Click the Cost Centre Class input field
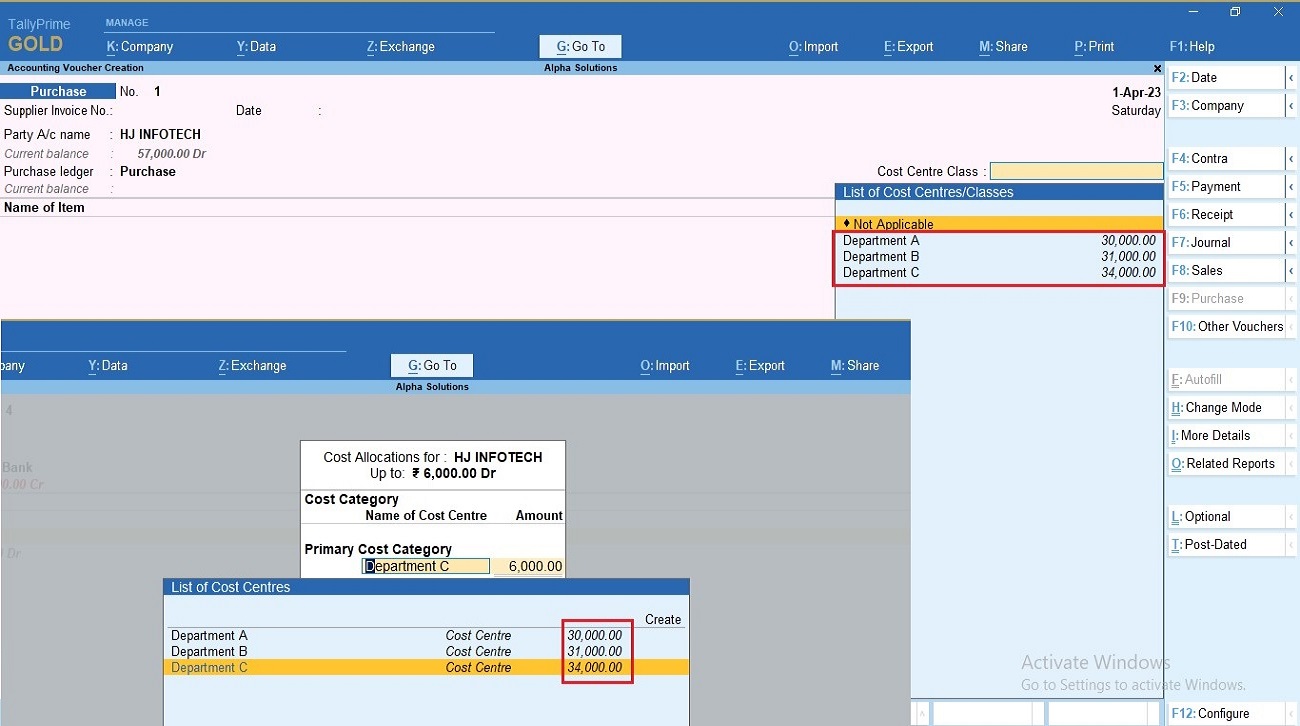Image resolution: width=1300 pixels, height=726 pixels. pos(1076,171)
